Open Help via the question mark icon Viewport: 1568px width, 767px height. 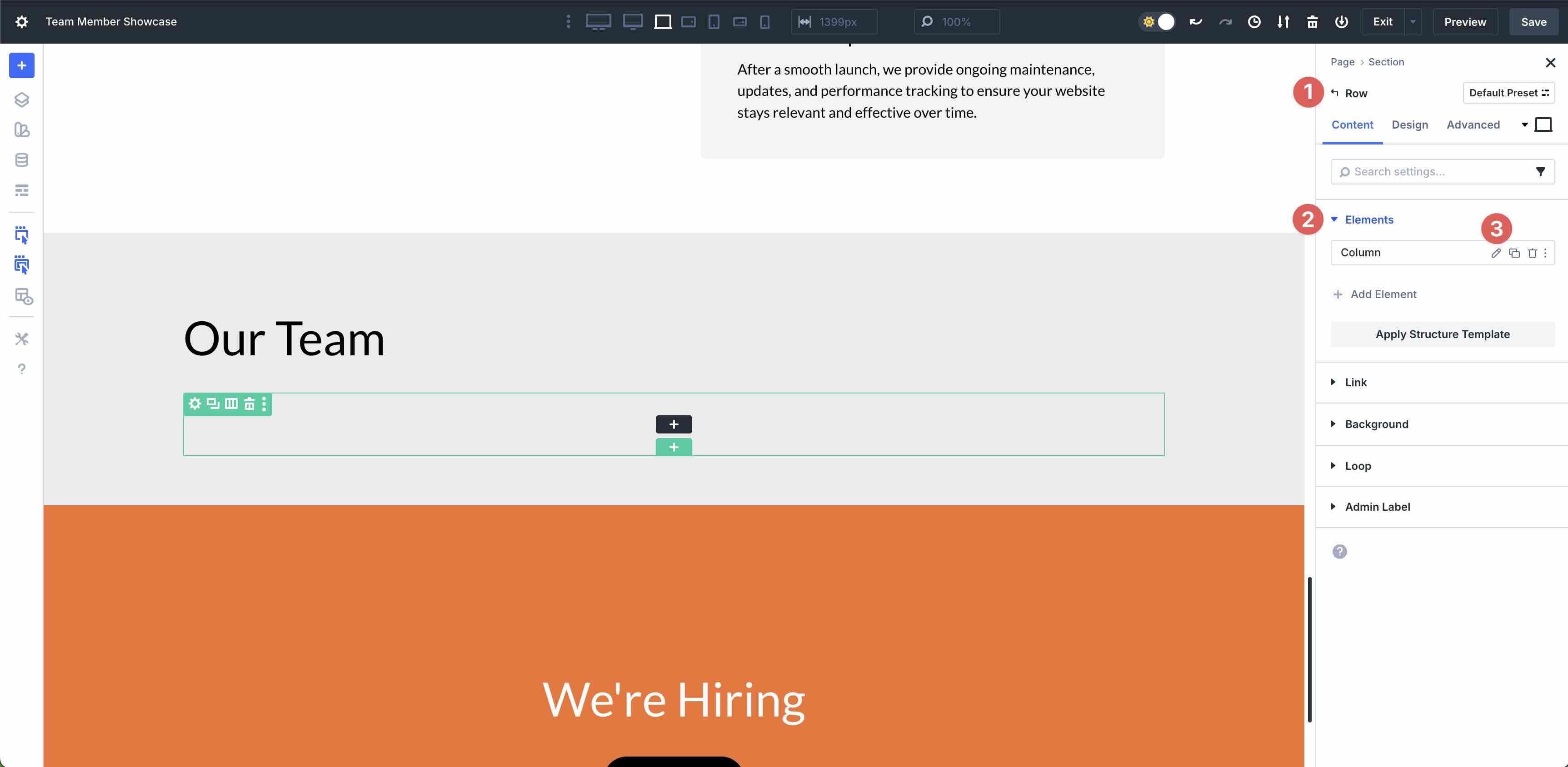pos(22,369)
